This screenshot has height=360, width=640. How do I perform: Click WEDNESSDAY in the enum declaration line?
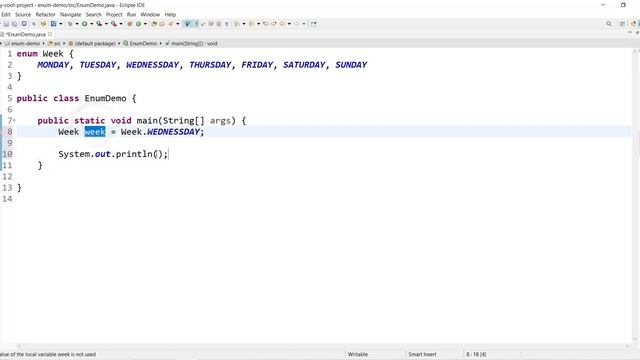coord(152,64)
